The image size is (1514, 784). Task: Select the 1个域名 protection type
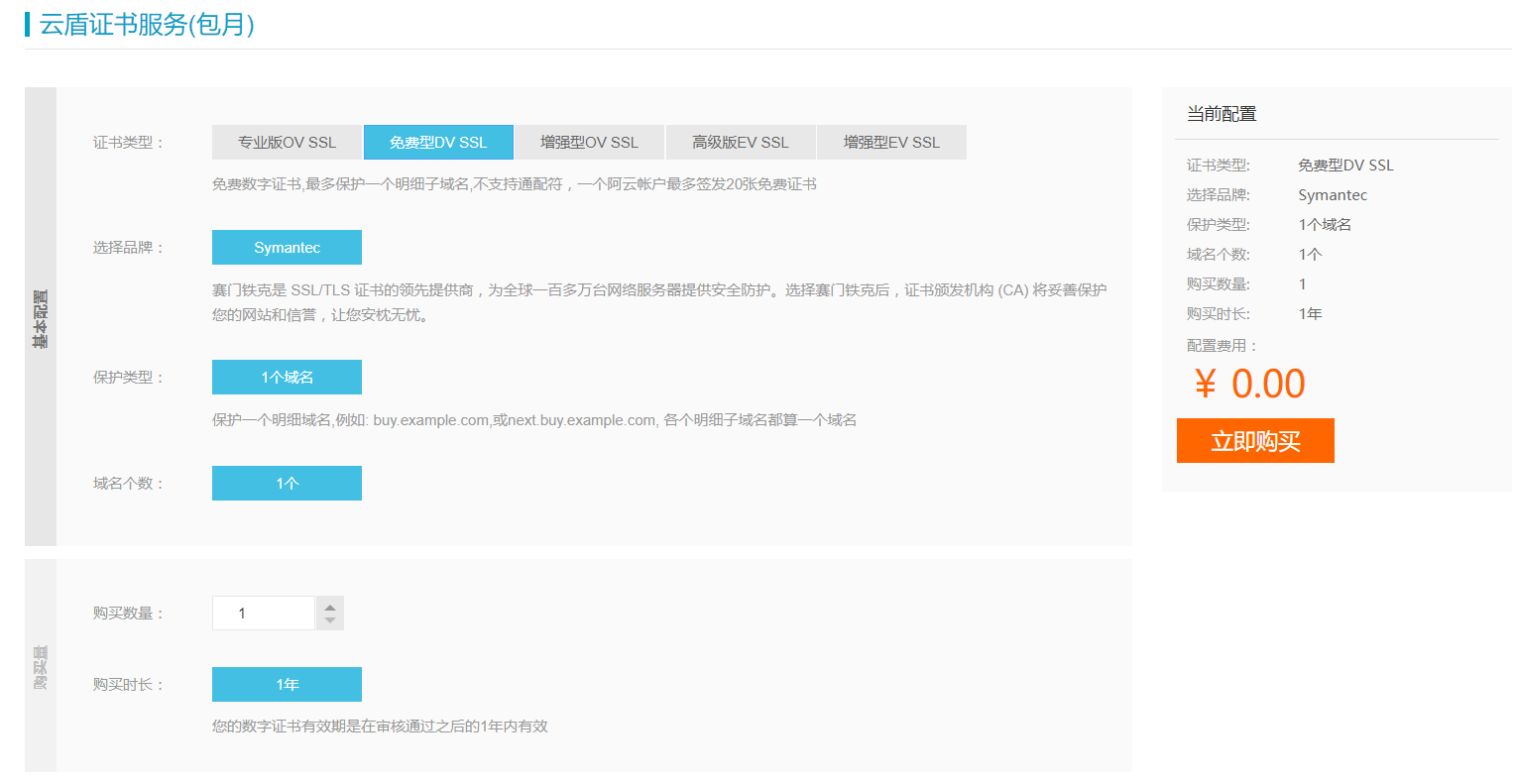[287, 378]
